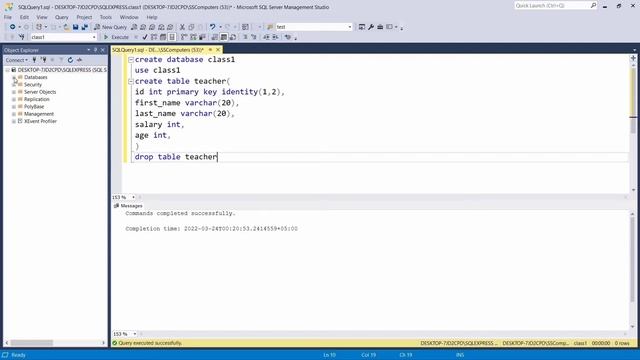Screen dimensions: 640x360
Task: Open the Messages pane zoom dropdown
Action: click(x=134, y=334)
